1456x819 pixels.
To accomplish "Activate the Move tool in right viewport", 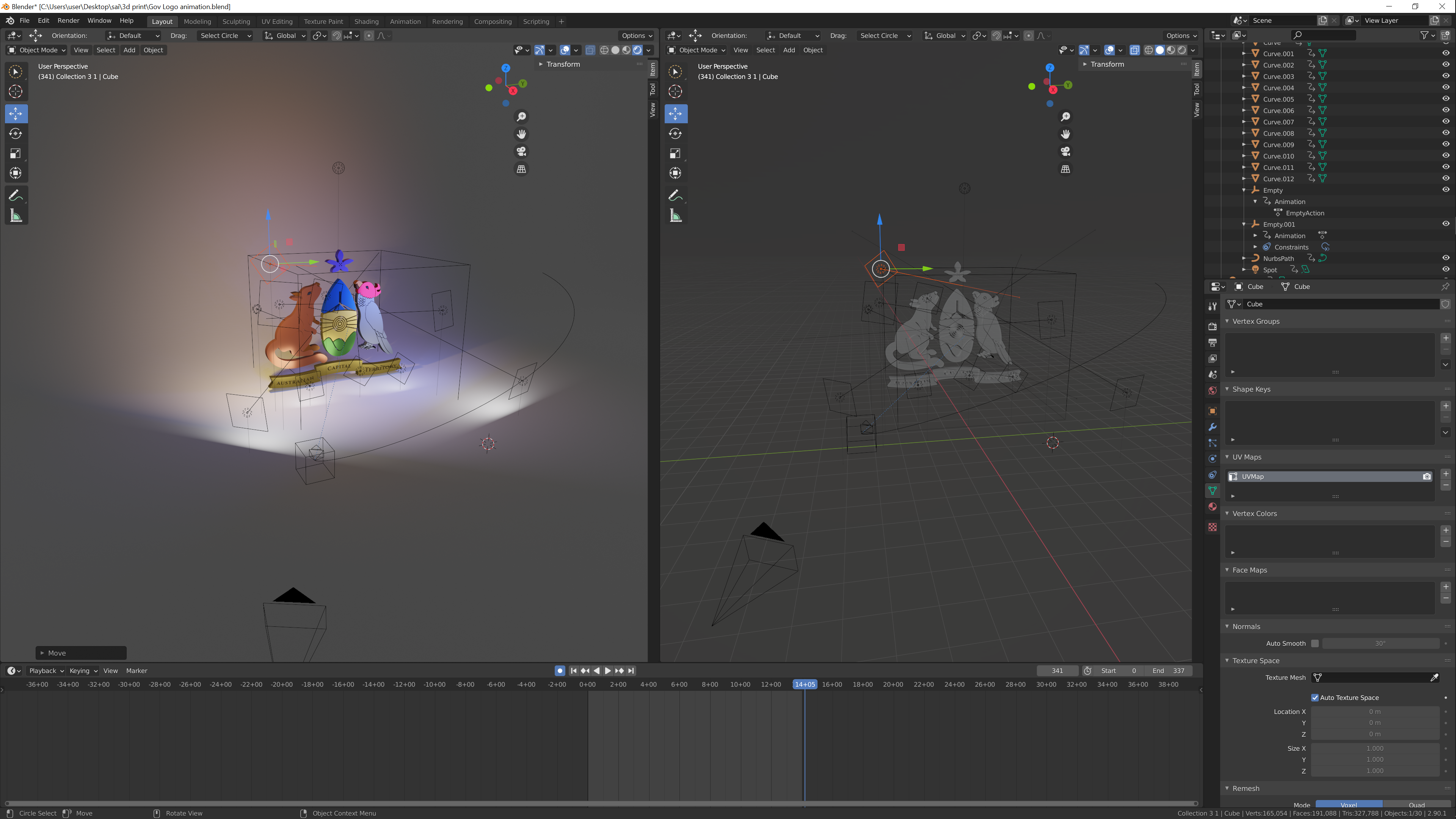I will [x=675, y=114].
